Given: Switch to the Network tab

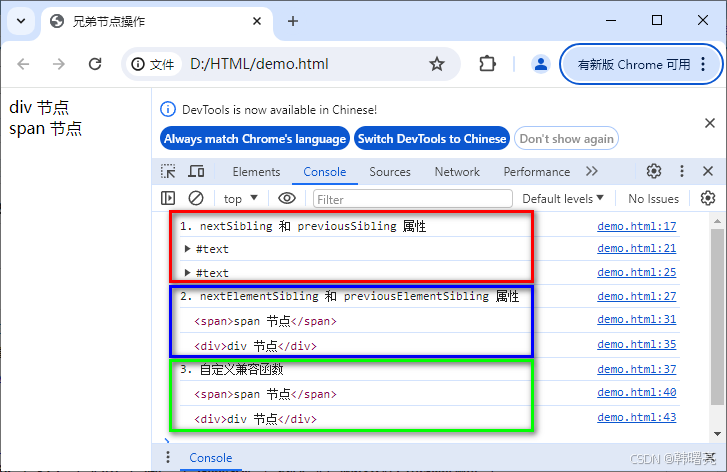Looking at the screenshot, I should pos(457,172).
